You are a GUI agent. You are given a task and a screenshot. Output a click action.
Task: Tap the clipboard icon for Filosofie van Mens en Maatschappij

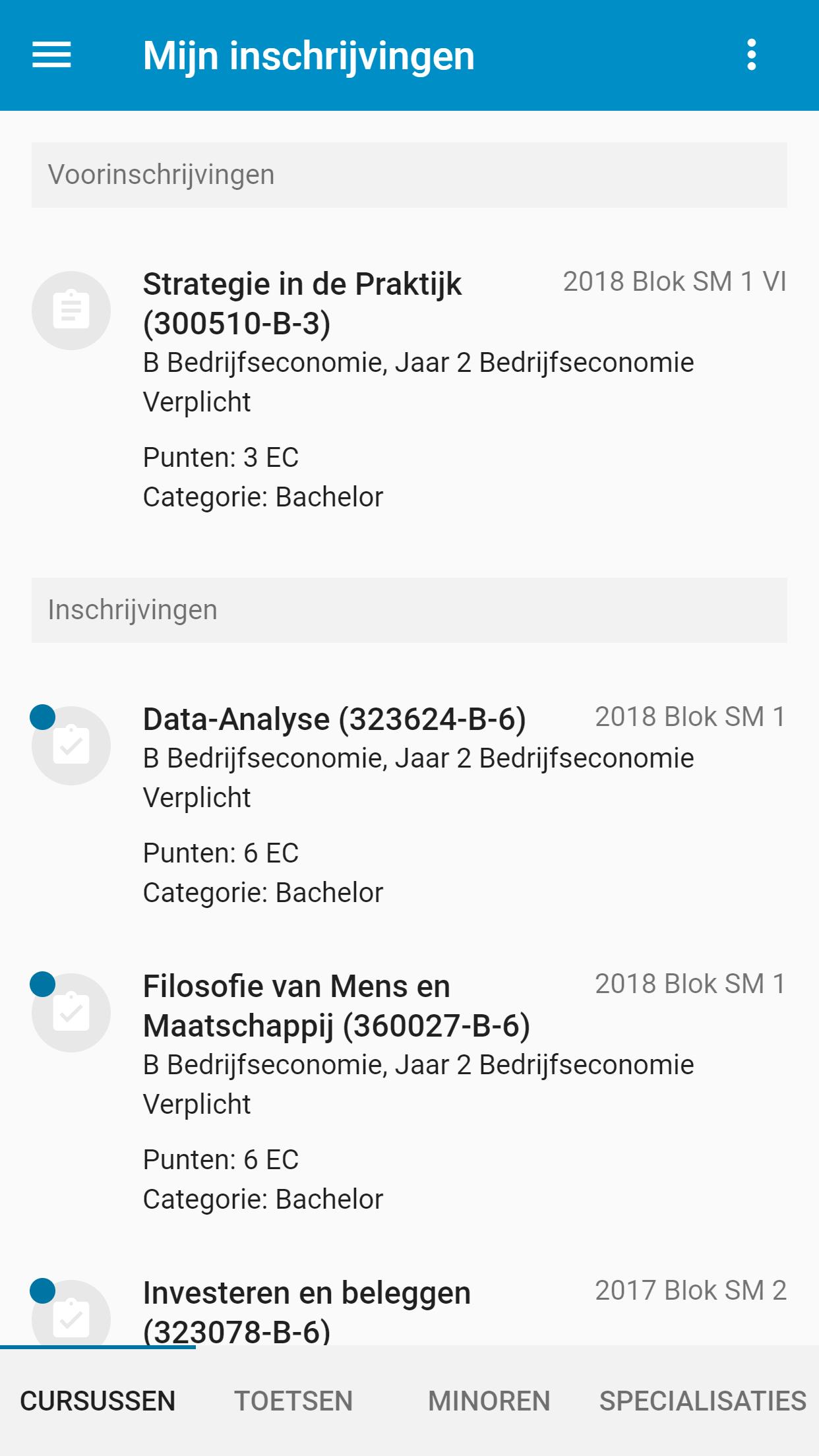tap(71, 1012)
